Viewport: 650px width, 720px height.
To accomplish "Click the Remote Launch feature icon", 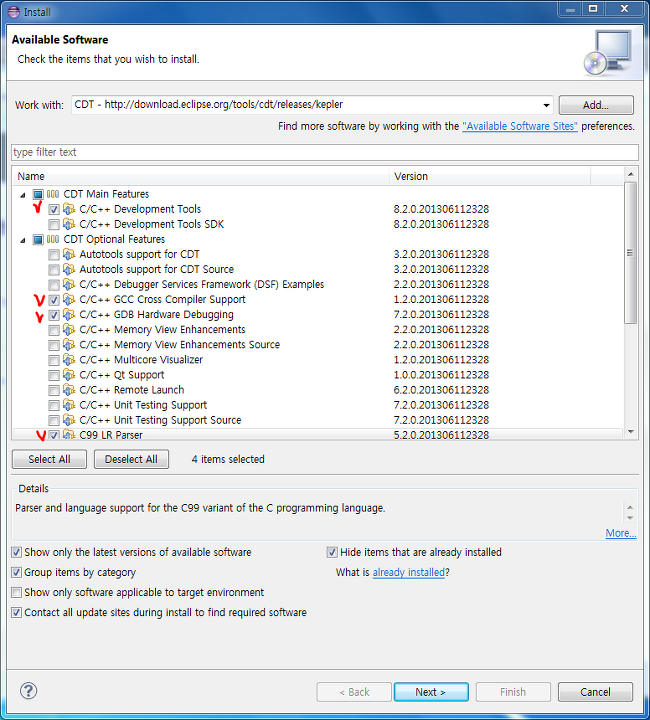I will tap(69, 390).
